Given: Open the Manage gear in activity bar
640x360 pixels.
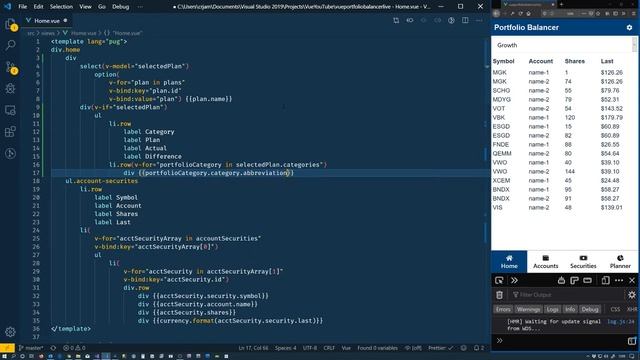Looking at the screenshot, I should [10, 332].
